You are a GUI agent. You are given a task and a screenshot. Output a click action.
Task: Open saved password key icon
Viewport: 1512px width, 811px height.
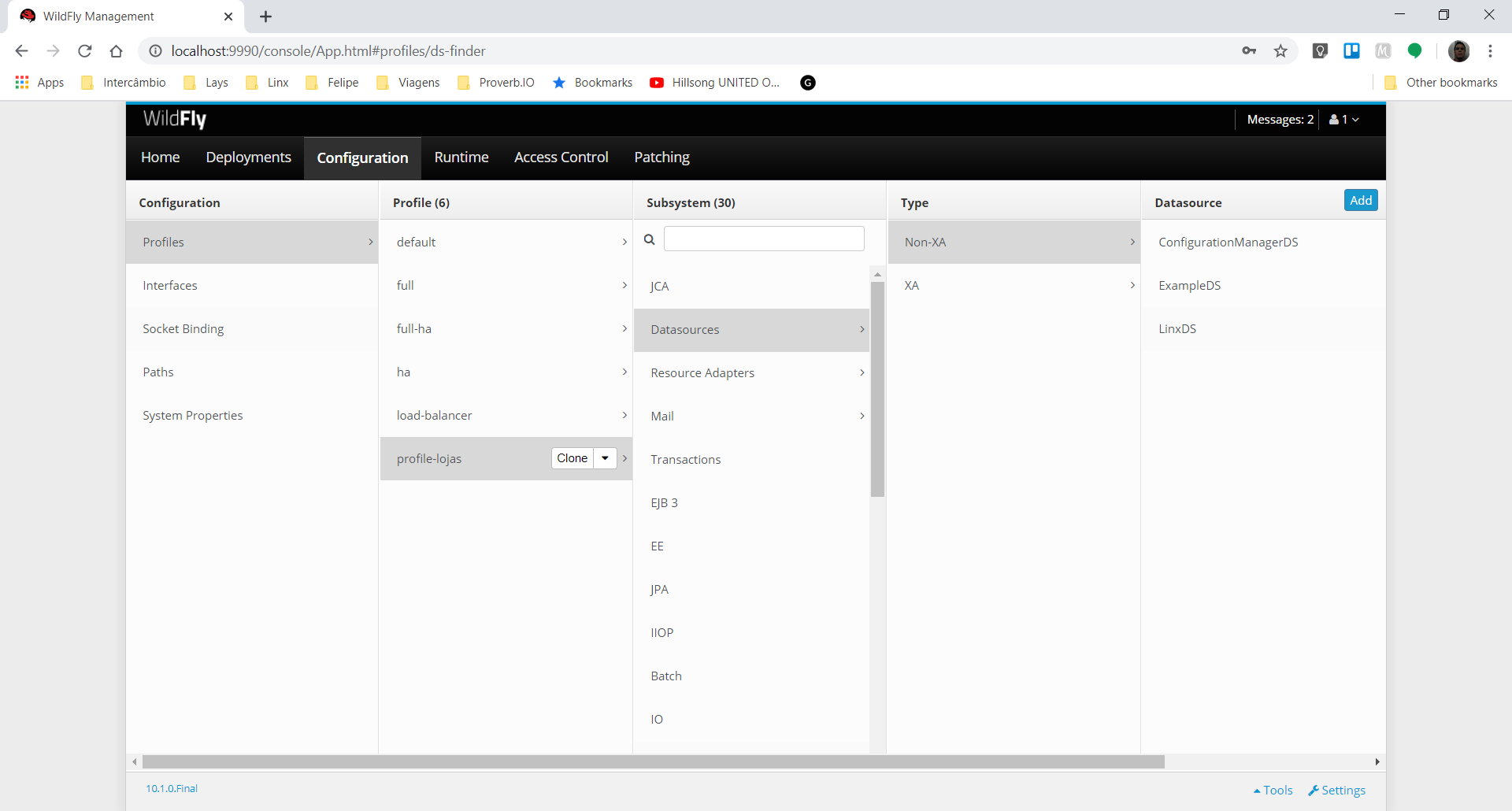1249,51
